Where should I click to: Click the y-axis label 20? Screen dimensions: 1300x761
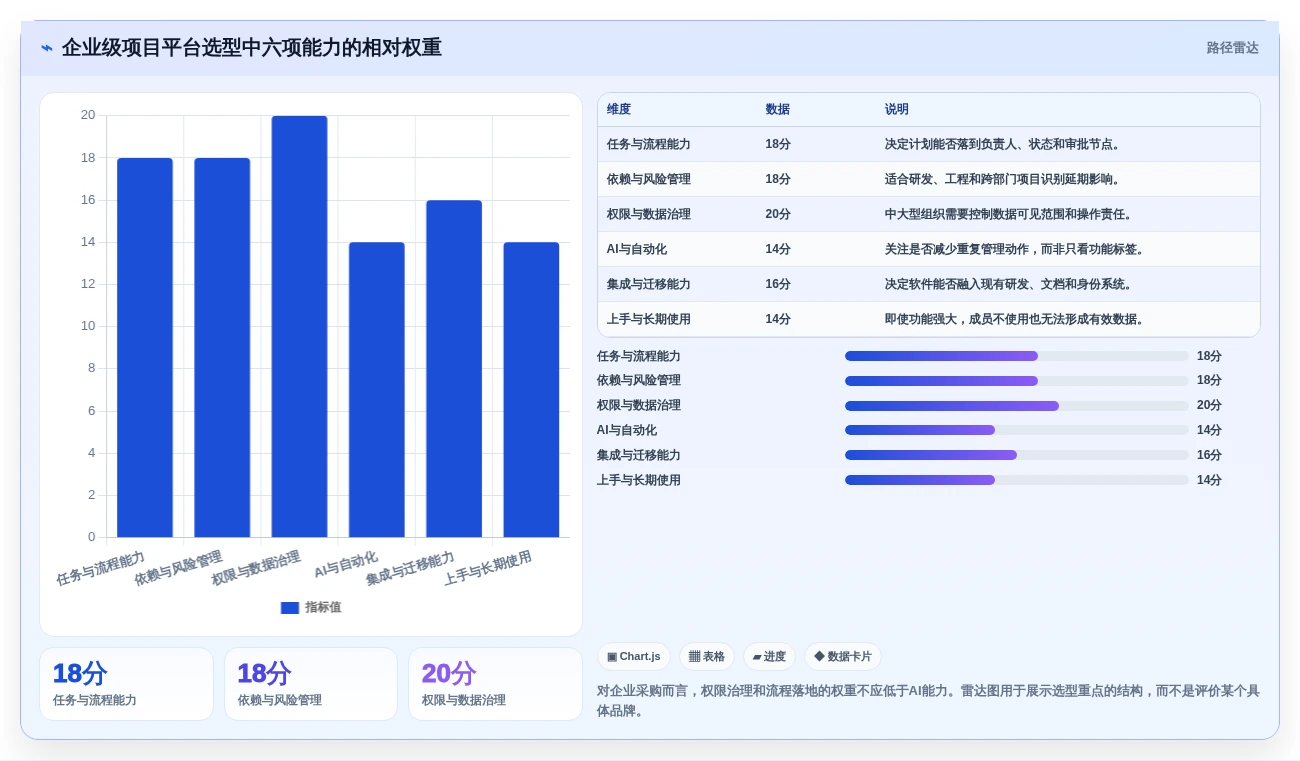[88, 115]
